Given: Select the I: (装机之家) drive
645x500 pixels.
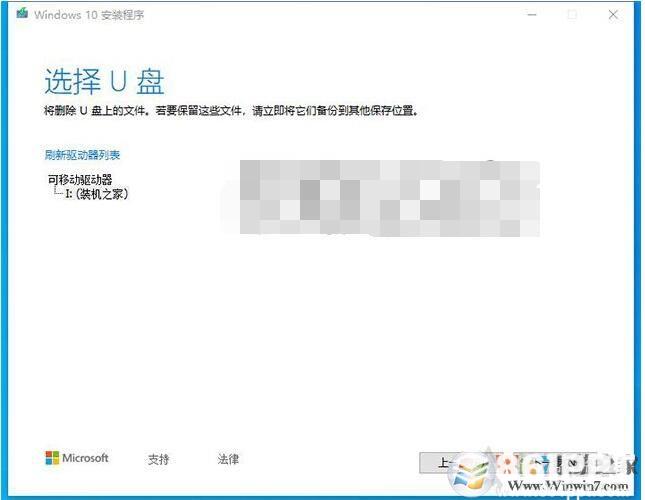Looking at the screenshot, I should pos(97,194).
